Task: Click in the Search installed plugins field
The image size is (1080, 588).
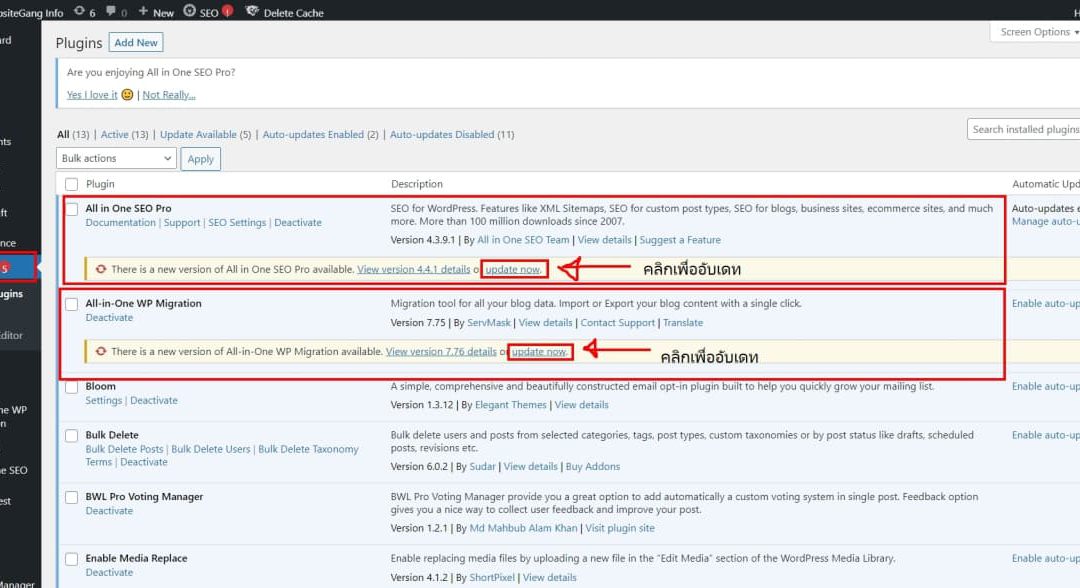Action: (x=1024, y=129)
